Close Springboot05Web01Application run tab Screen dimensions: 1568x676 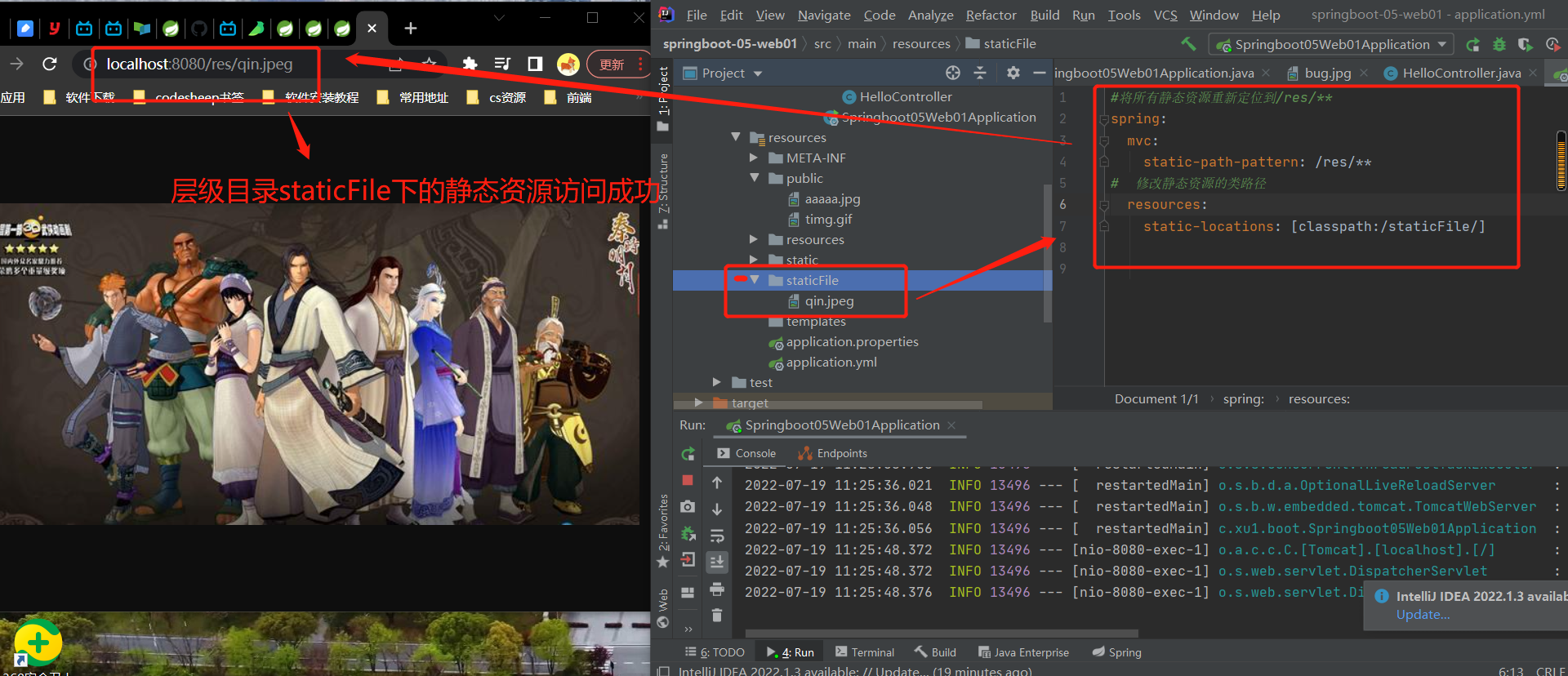951,425
